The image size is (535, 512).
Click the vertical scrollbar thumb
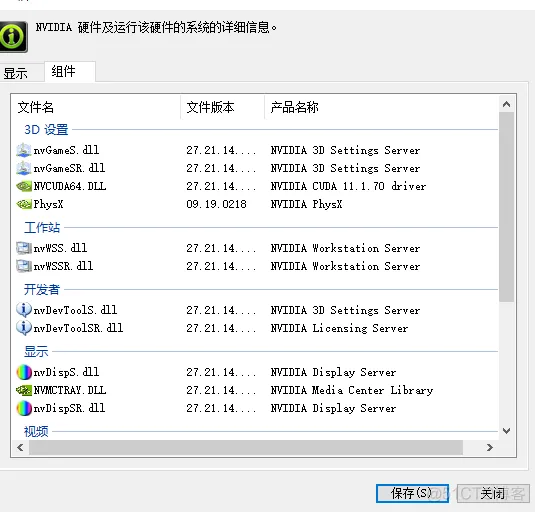(x=506, y=207)
